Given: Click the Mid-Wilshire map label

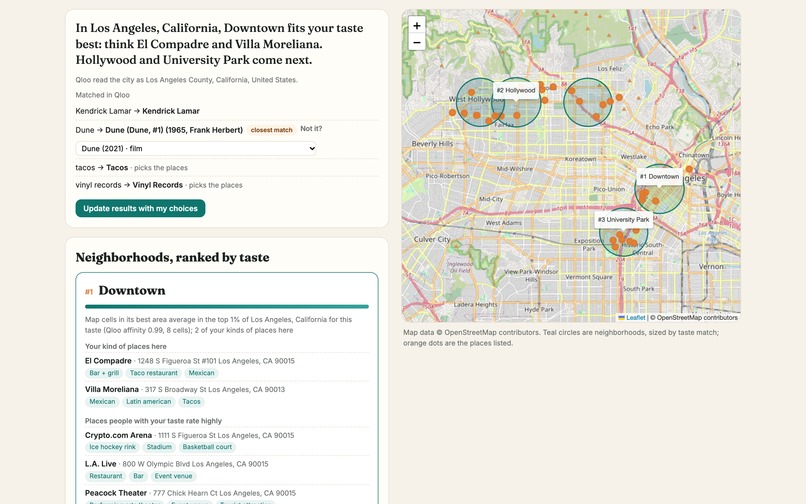Looking at the screenshot, I should (x=515, y=168).
